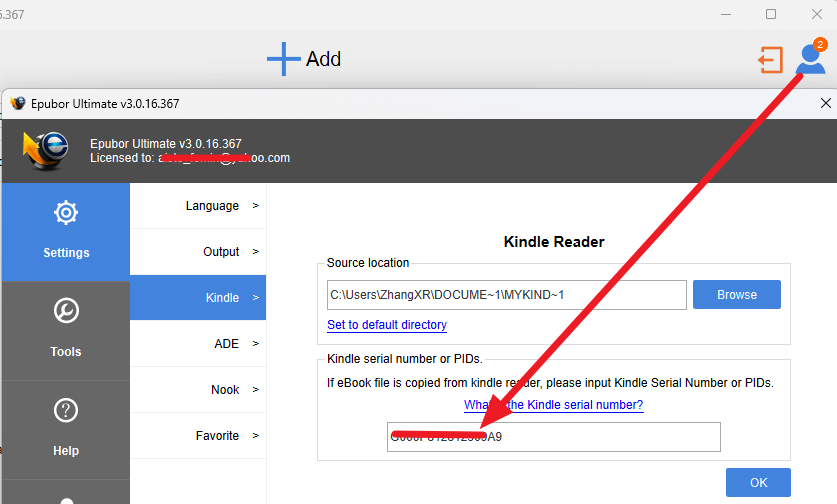
Task: Expand the Kindle settings arrow
Action: [256, 297]
